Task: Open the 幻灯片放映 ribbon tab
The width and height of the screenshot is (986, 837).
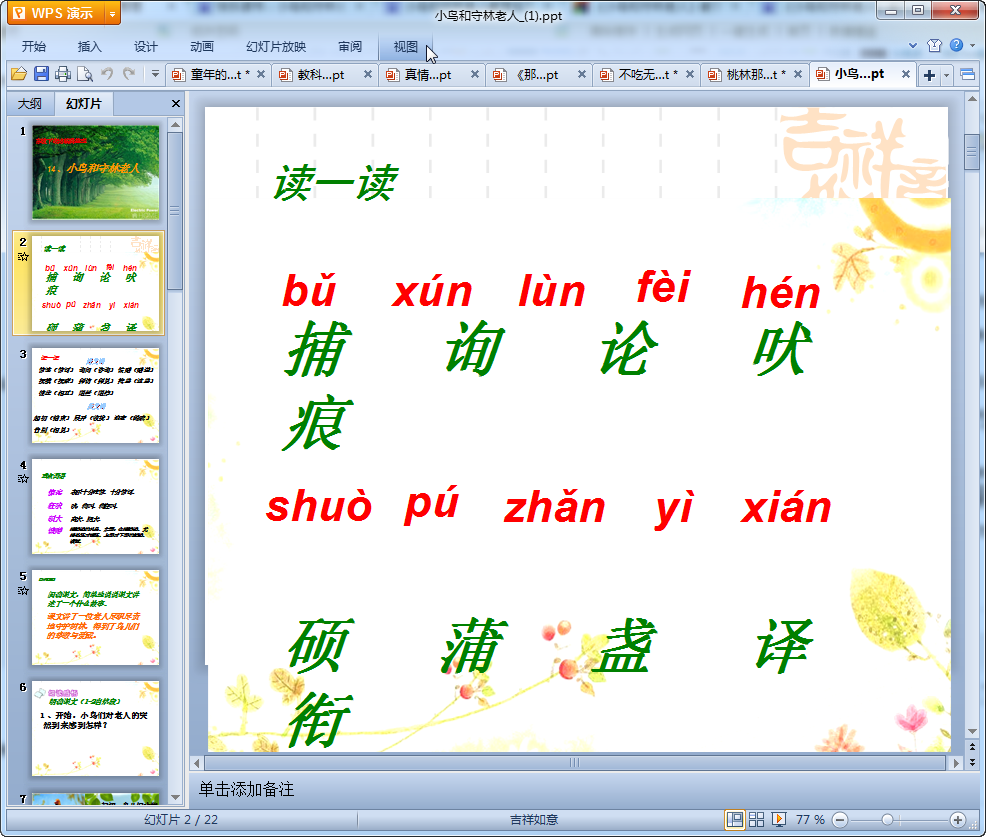Action: click(x=276, y=47)
